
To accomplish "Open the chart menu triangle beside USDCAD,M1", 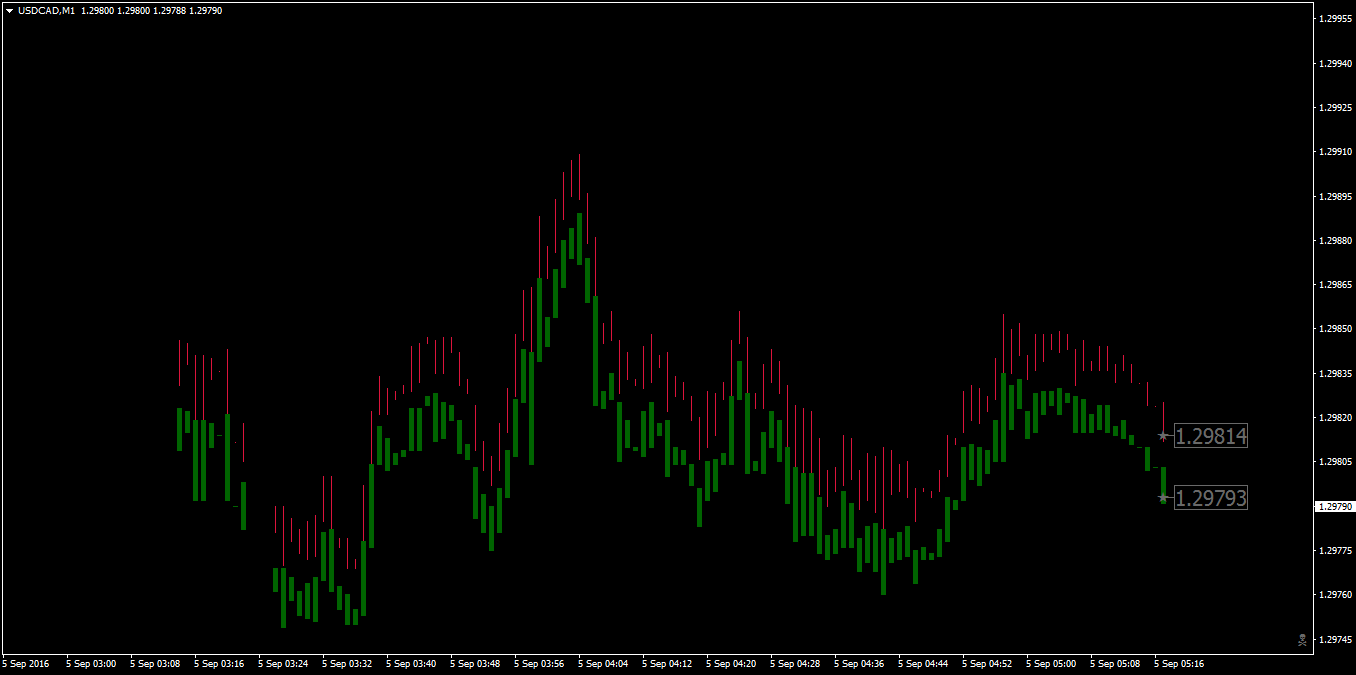I will [x=9, y=10].
